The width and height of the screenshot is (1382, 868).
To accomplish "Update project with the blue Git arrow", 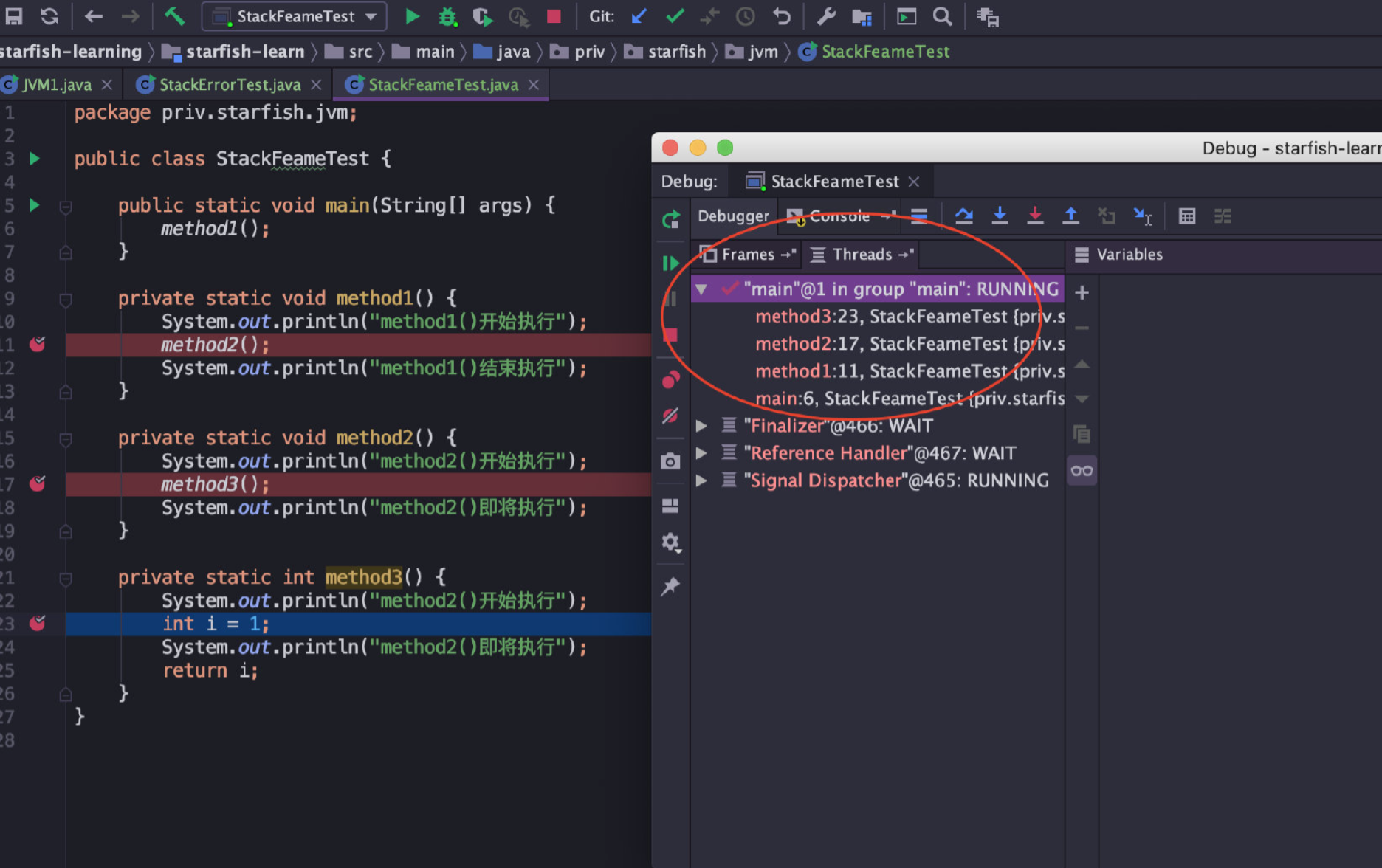I will [639, 16].
